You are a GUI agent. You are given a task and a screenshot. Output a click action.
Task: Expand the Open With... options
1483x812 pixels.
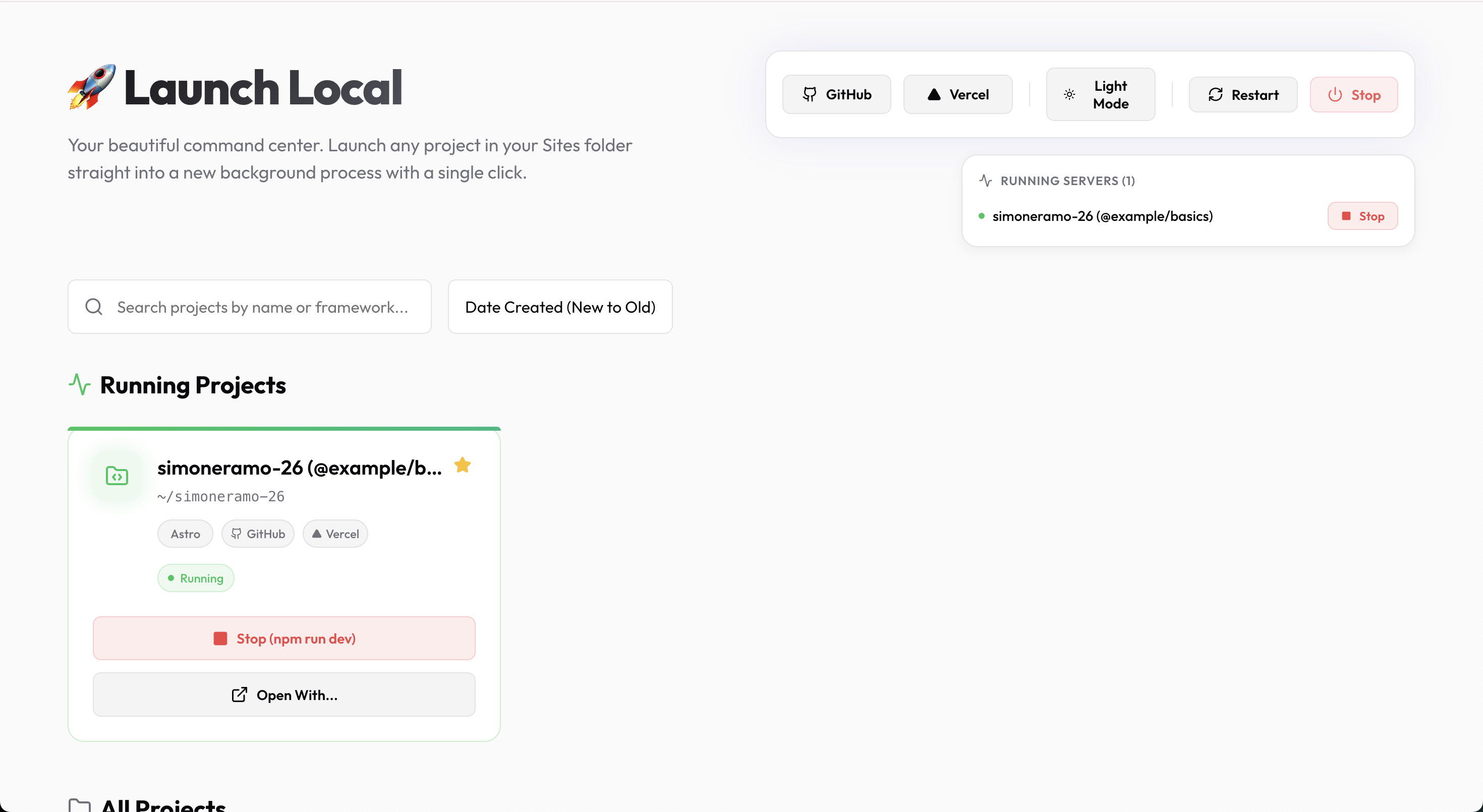point(284,694)
